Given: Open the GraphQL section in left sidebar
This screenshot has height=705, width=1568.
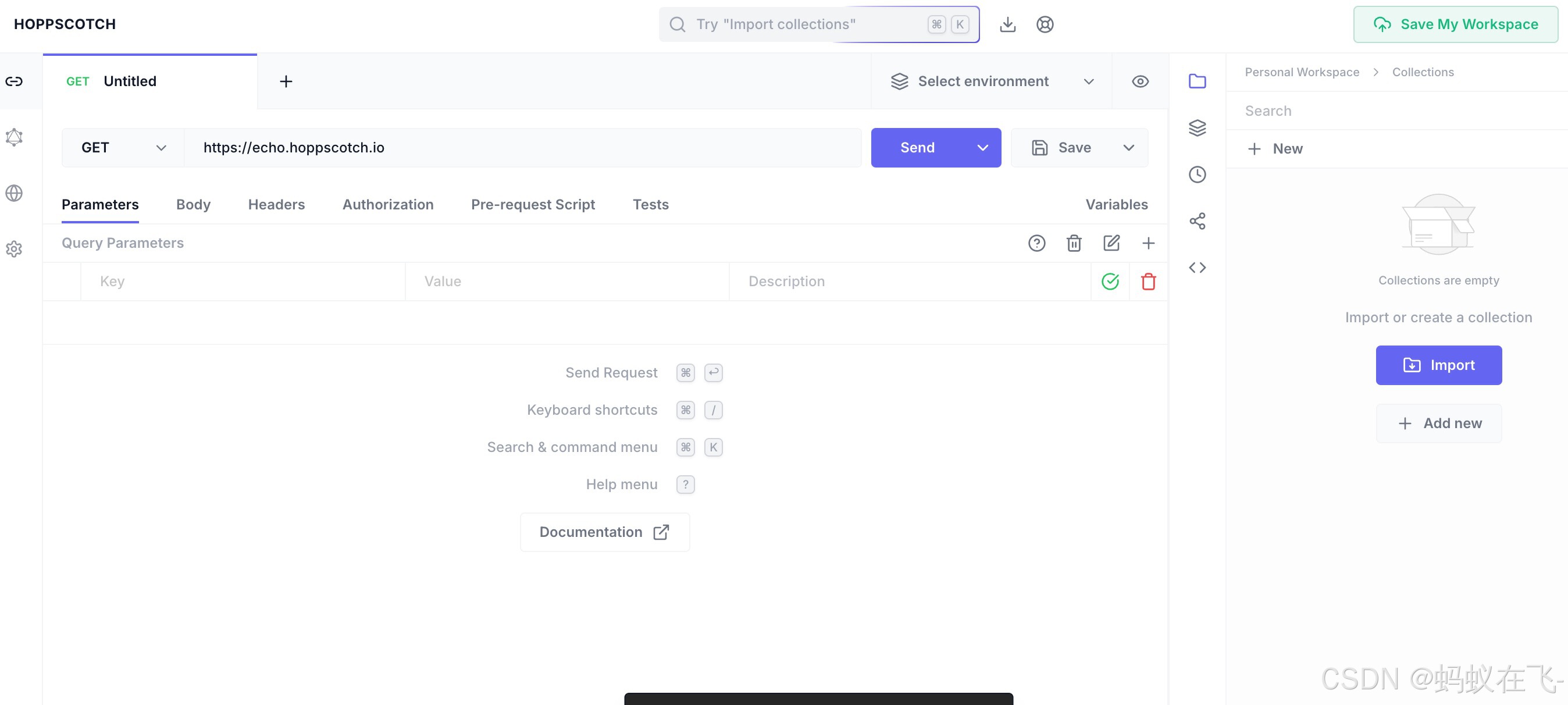Looking at the screenshot, I should [14, 137].
